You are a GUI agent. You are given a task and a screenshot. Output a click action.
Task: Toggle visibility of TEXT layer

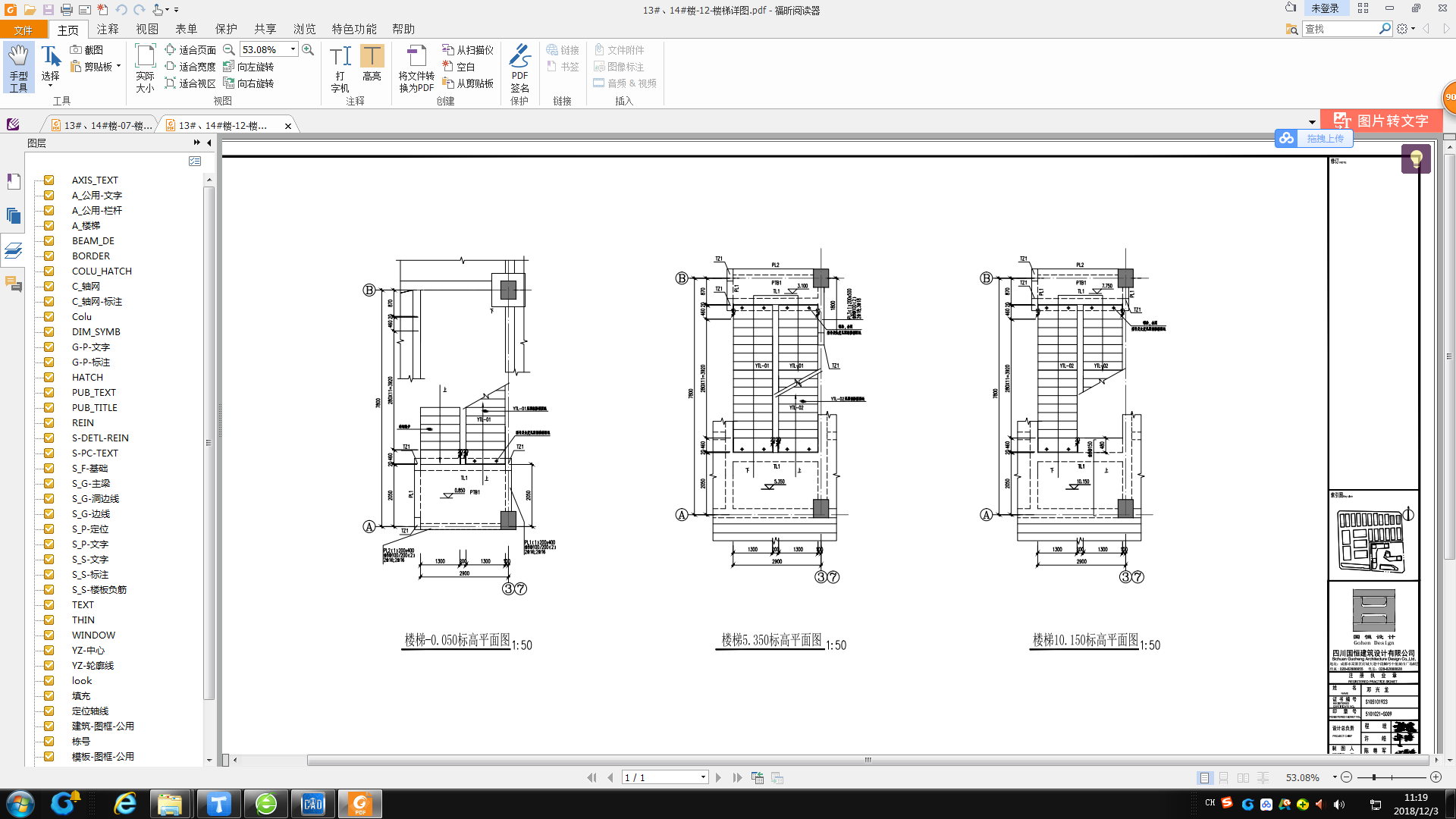pyautogui.click(x=48, y=604)
